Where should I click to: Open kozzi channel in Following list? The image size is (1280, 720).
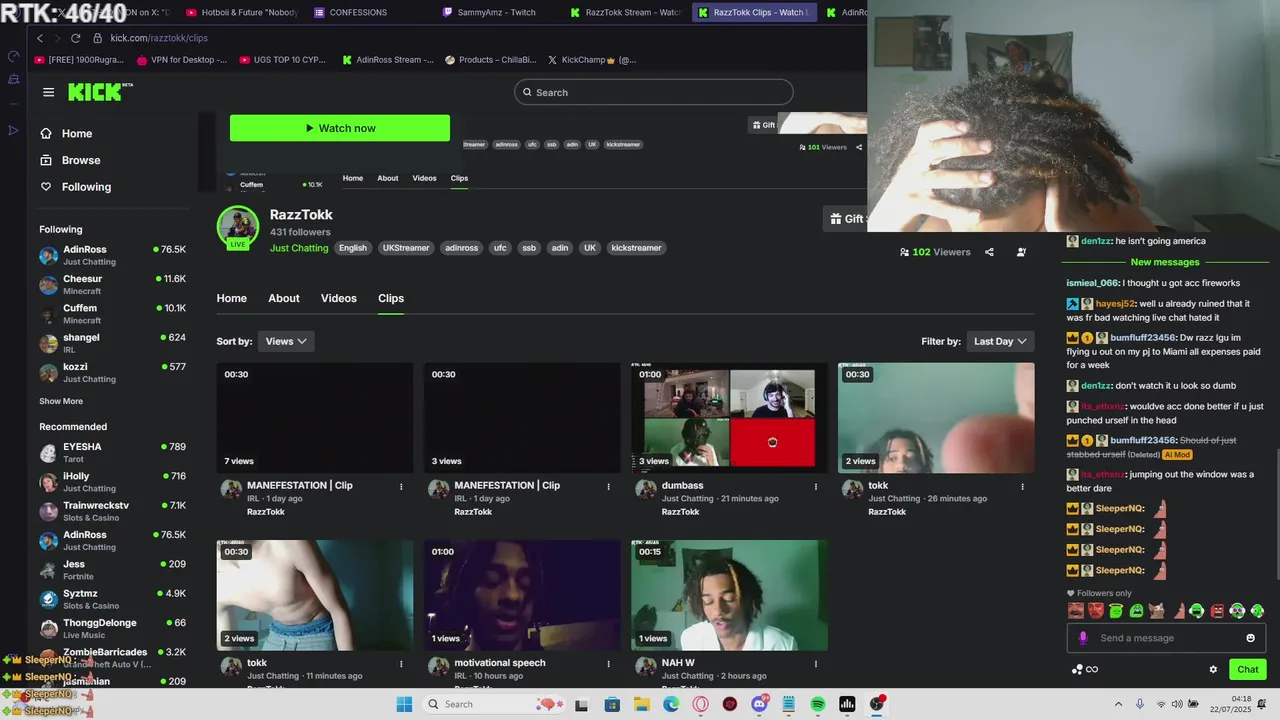tap(112, 372)
